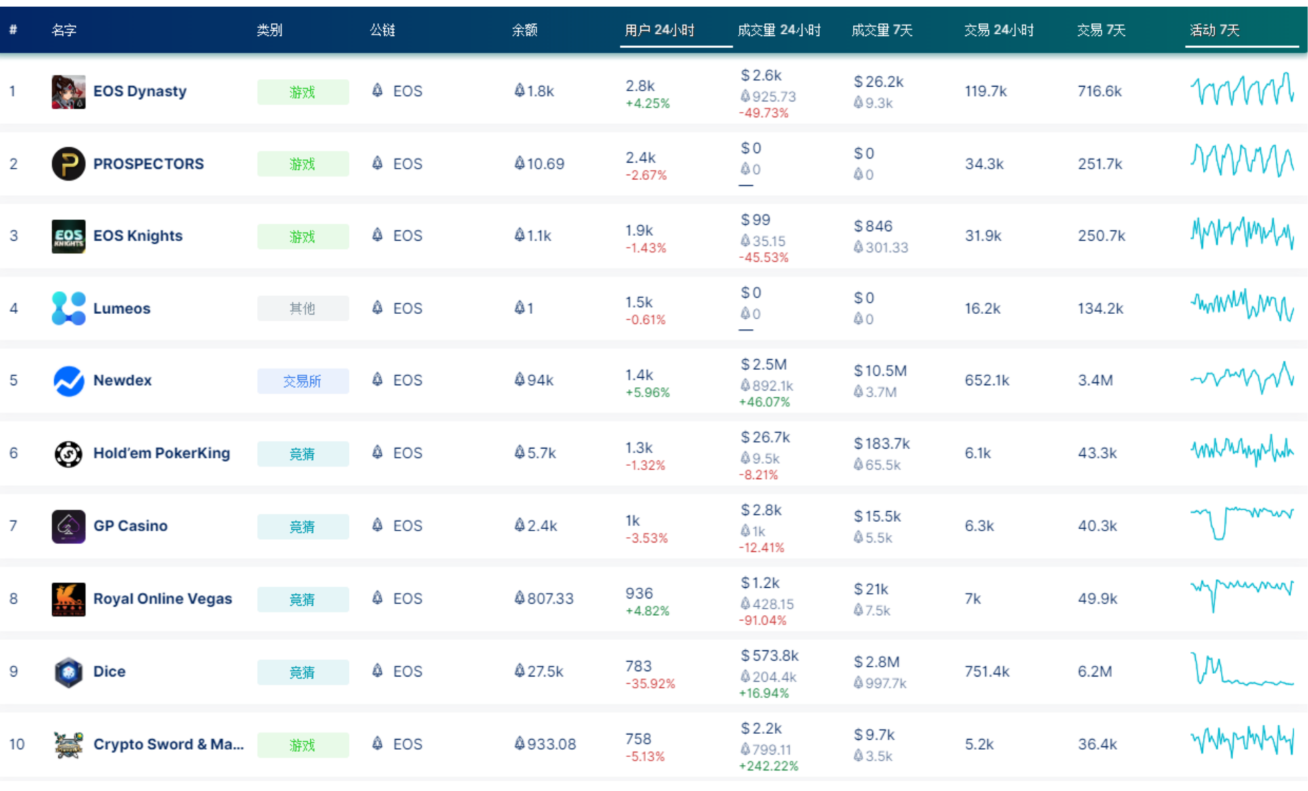Screen dimensions: 1308x791
Task: Open the PROSPECTORS name link
Action: 148,164
